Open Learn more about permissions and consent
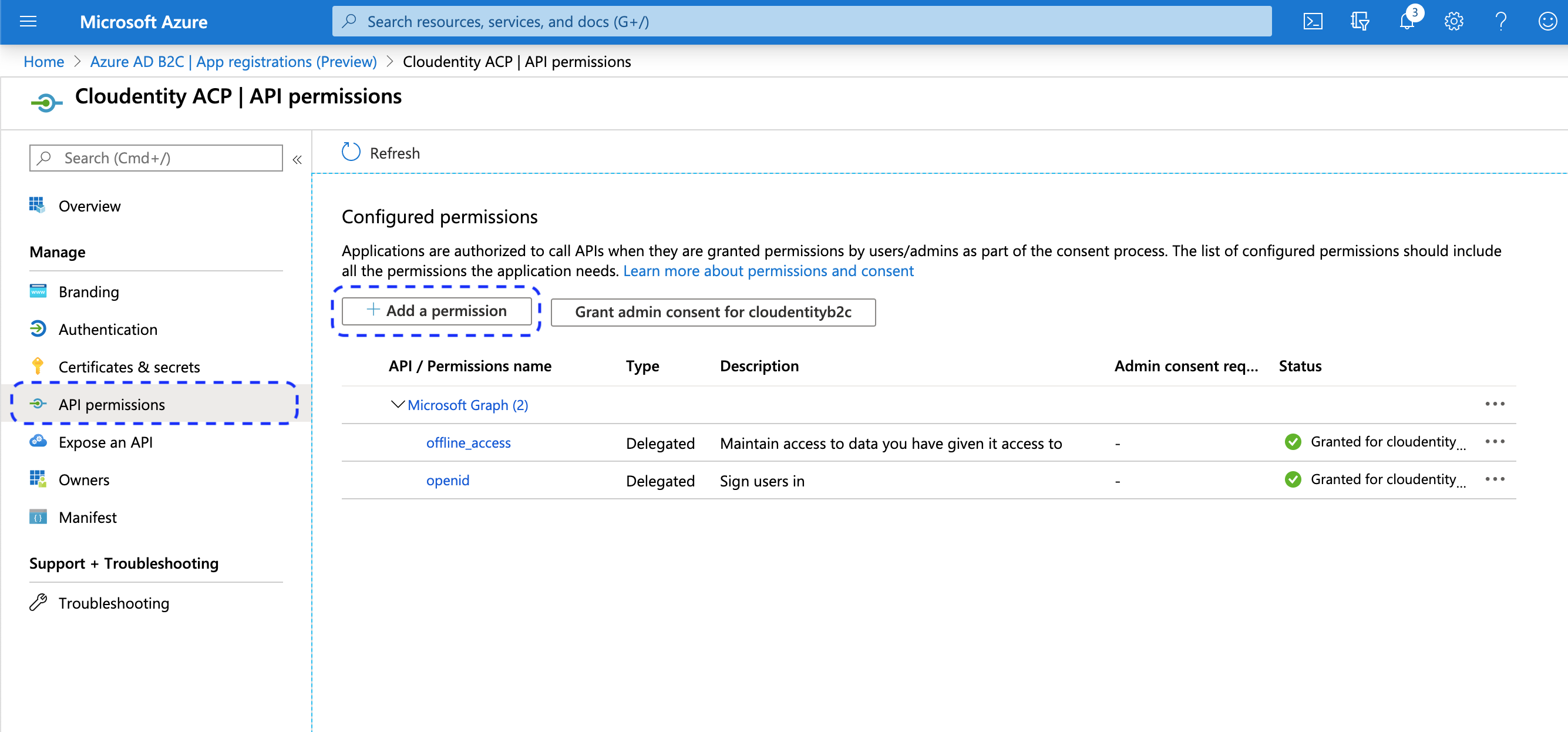 768,271
